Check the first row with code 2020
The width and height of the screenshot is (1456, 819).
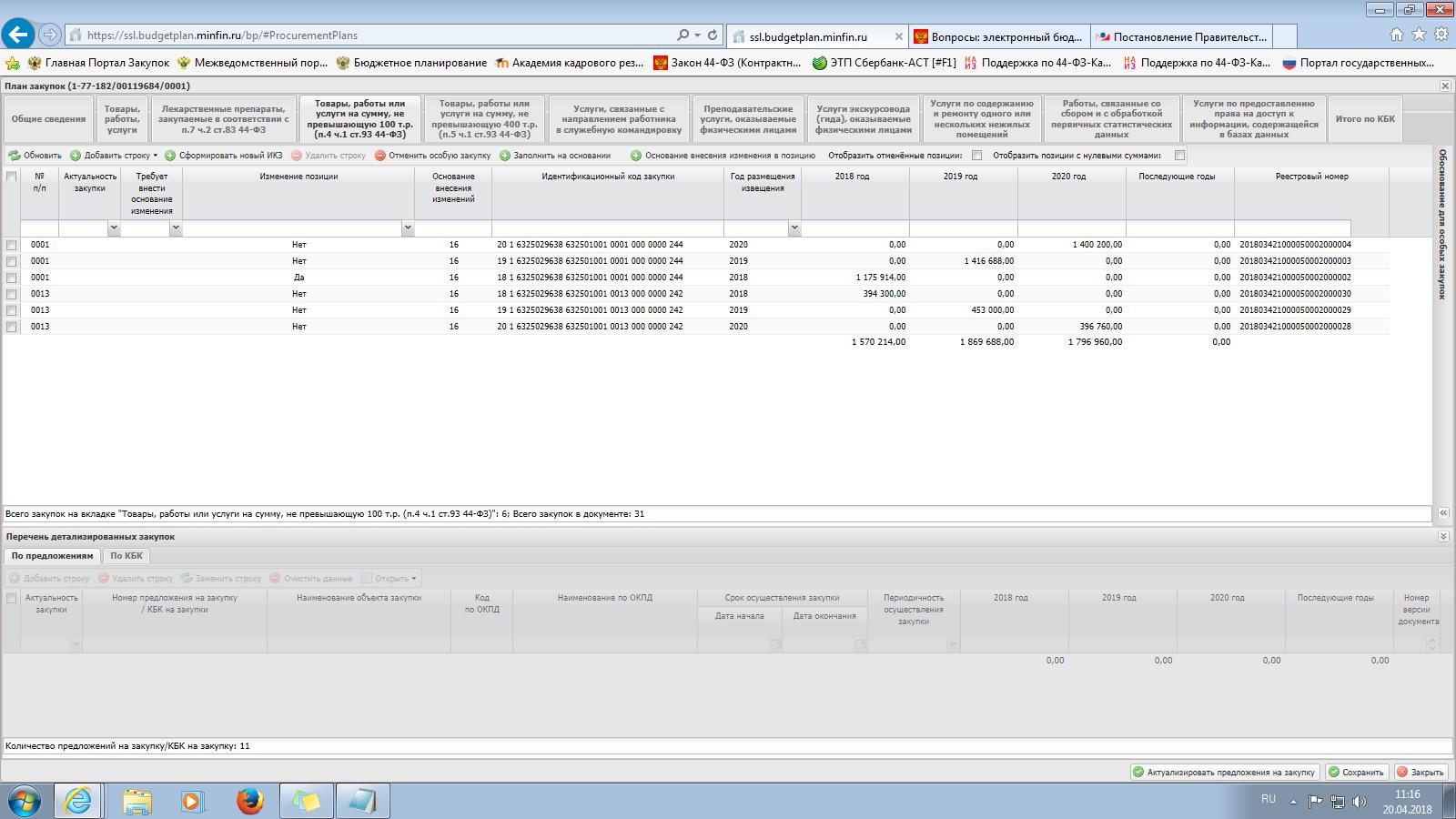coord(12,245)
